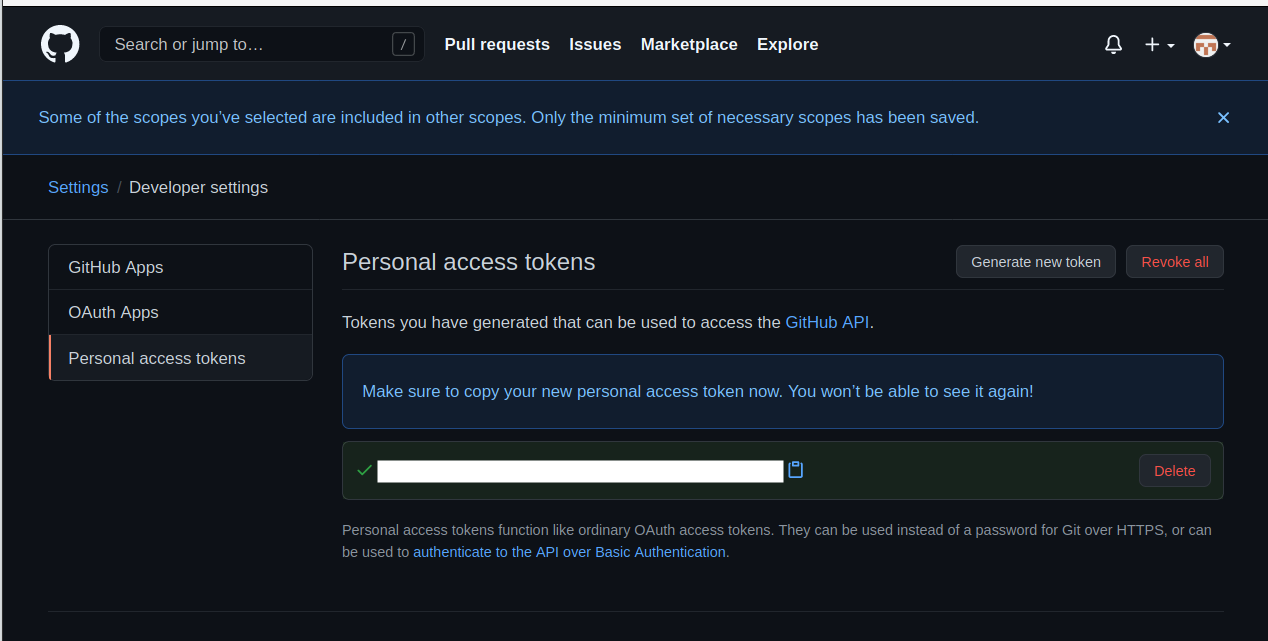Click the GitHub Octocat logo

pyautogui.click(x=60, y=45)
